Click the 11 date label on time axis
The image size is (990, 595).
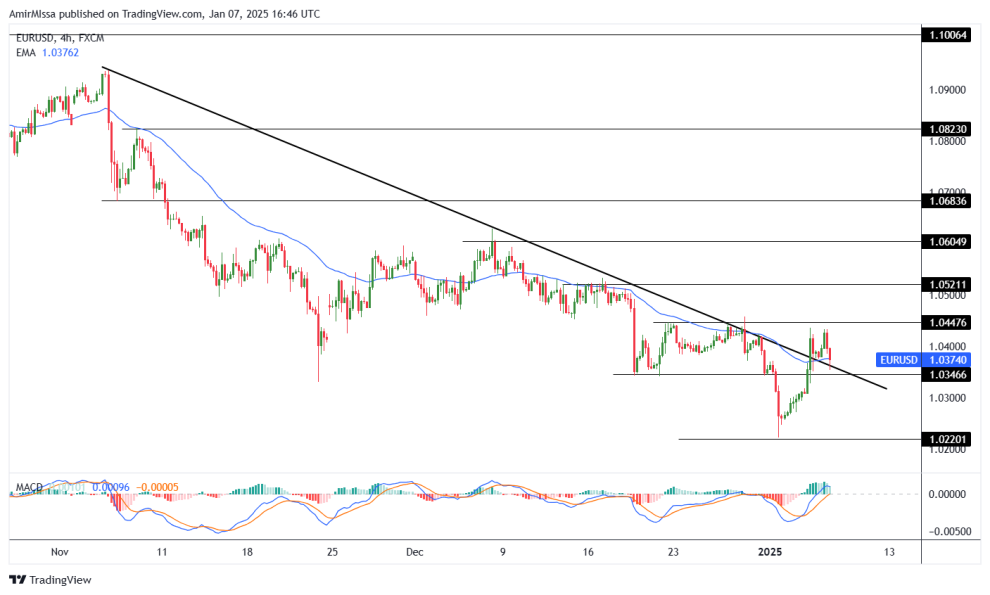pyautogui.click(x=162, y=552)
